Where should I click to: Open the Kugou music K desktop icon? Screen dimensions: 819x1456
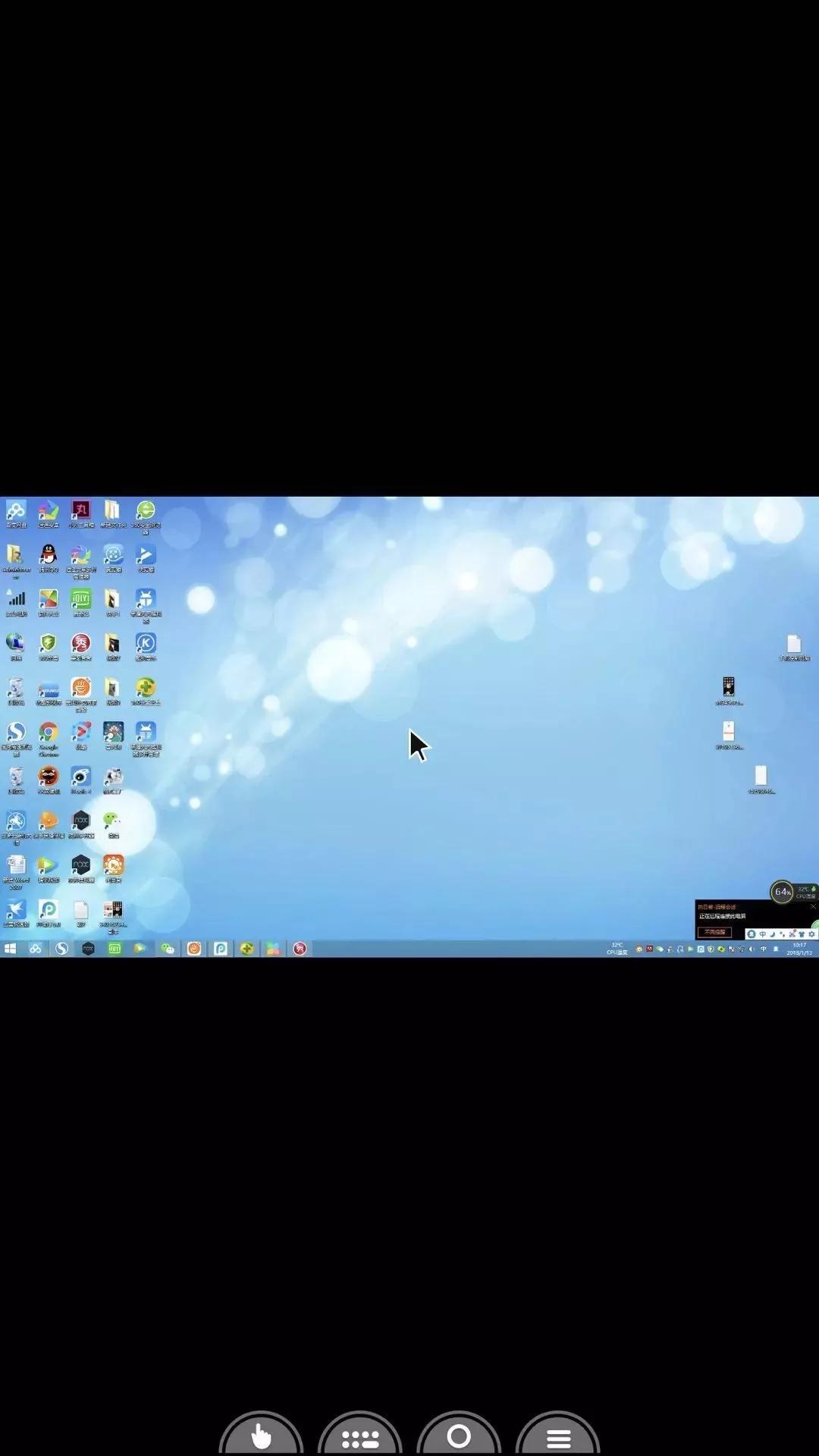(x=146, y=646)
